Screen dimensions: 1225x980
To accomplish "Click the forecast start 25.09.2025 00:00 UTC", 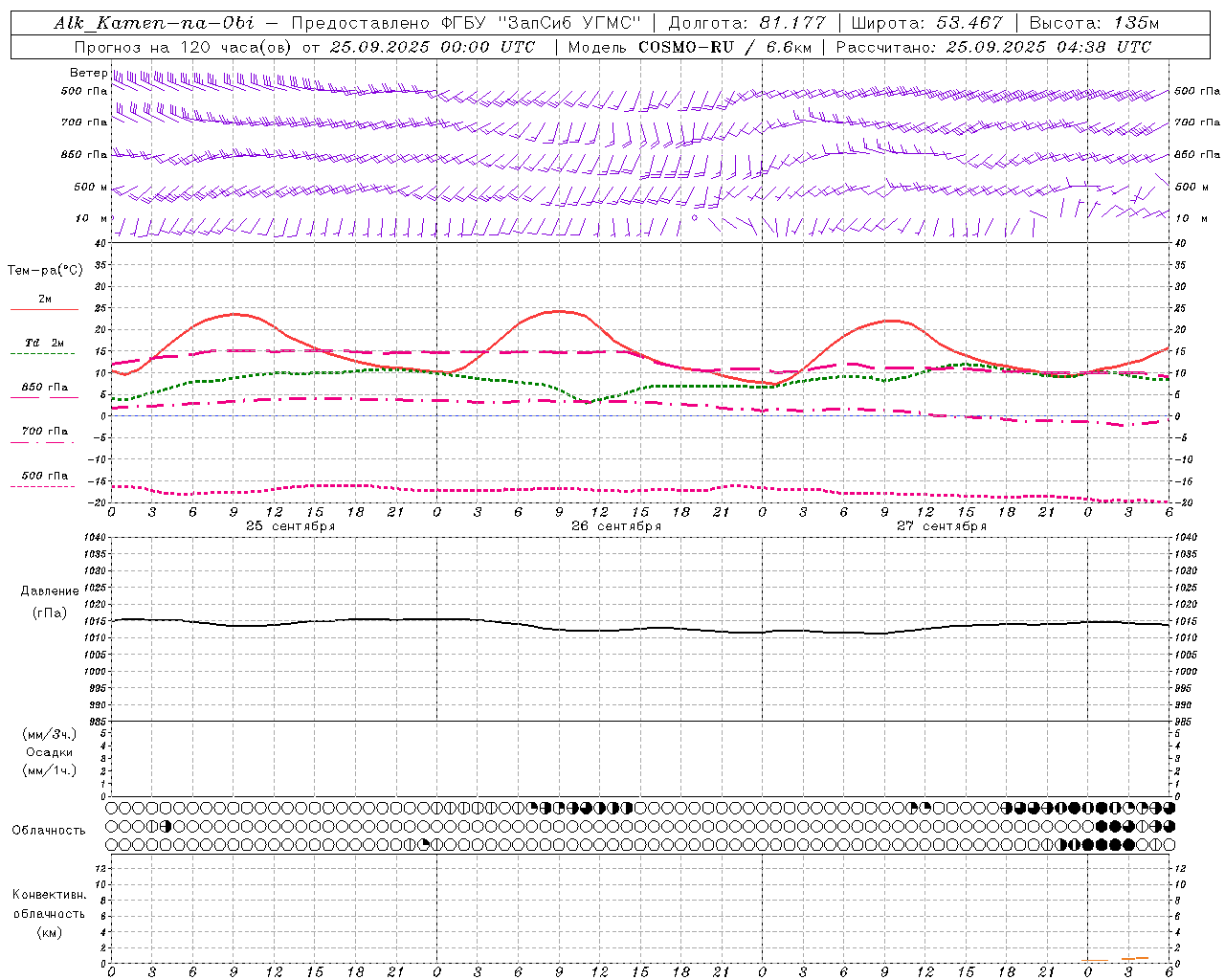I will tap(433, 47).
